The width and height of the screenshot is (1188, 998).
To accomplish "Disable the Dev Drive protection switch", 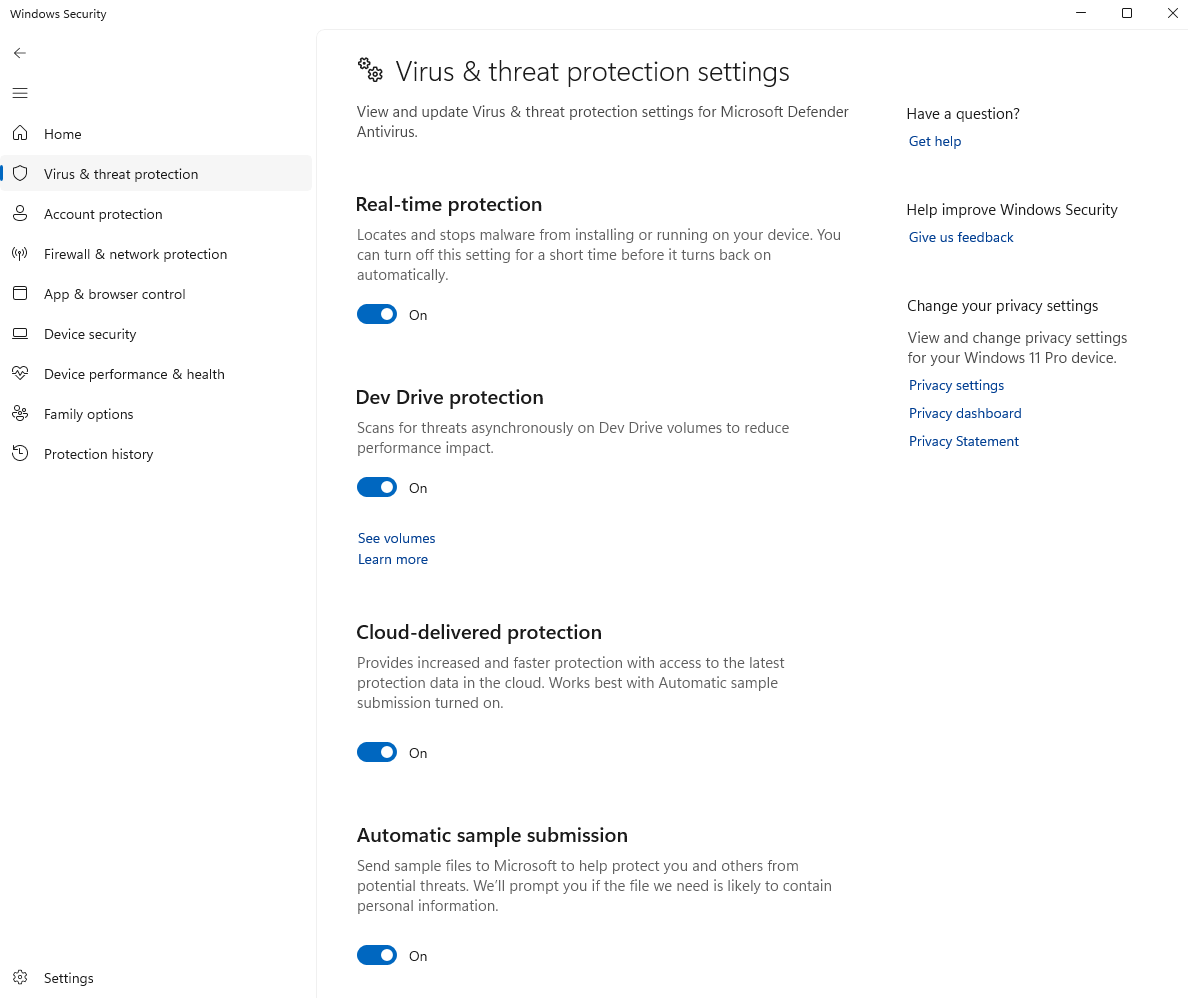I will [x=377, y=487].
